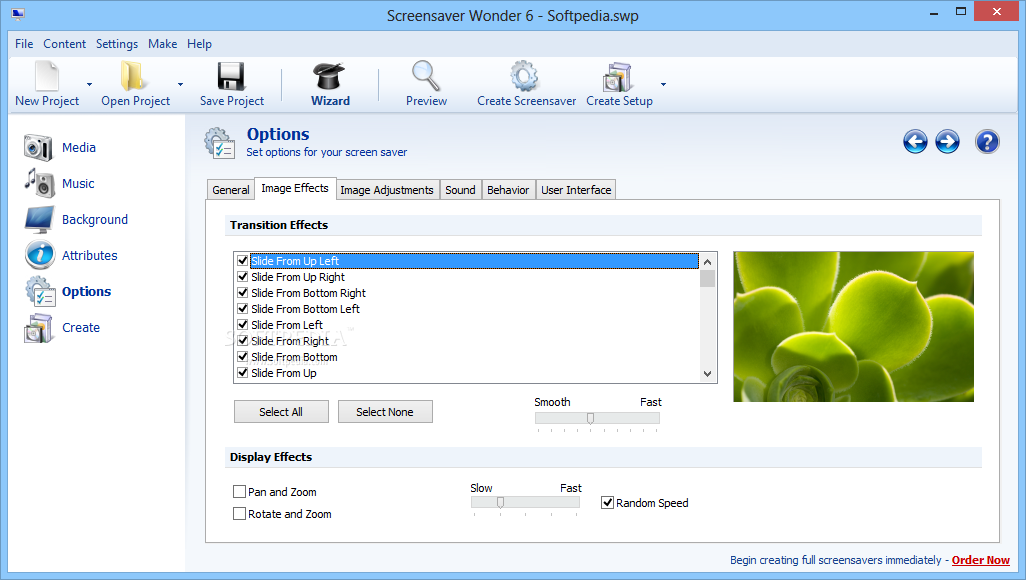Switch to the Behavior tab

pos(508,190)
